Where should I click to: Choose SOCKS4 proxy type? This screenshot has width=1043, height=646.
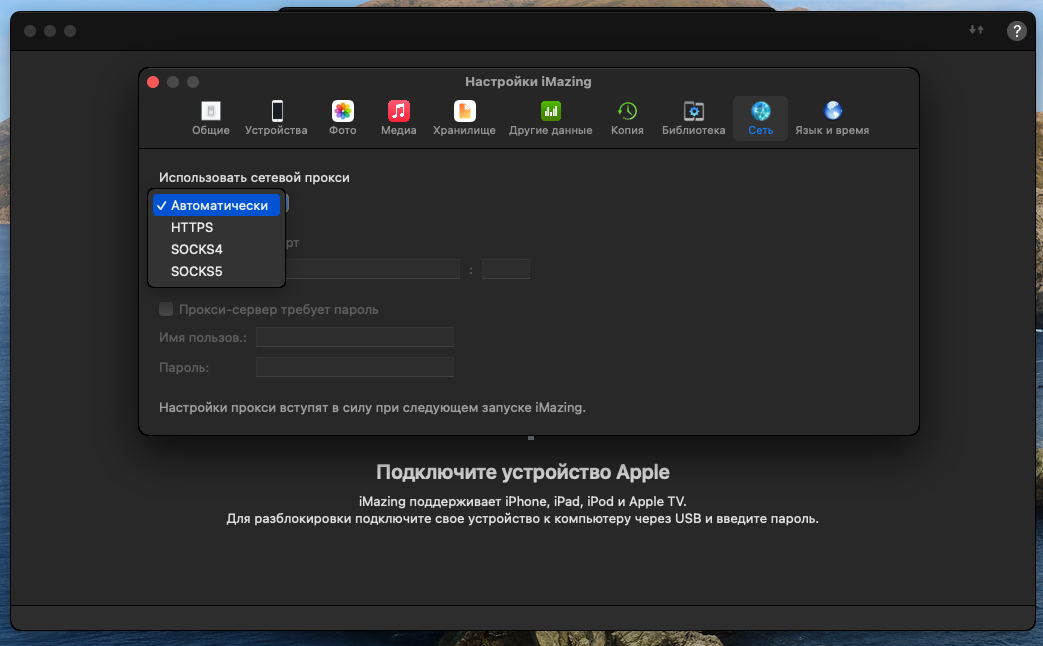point(216,249)
